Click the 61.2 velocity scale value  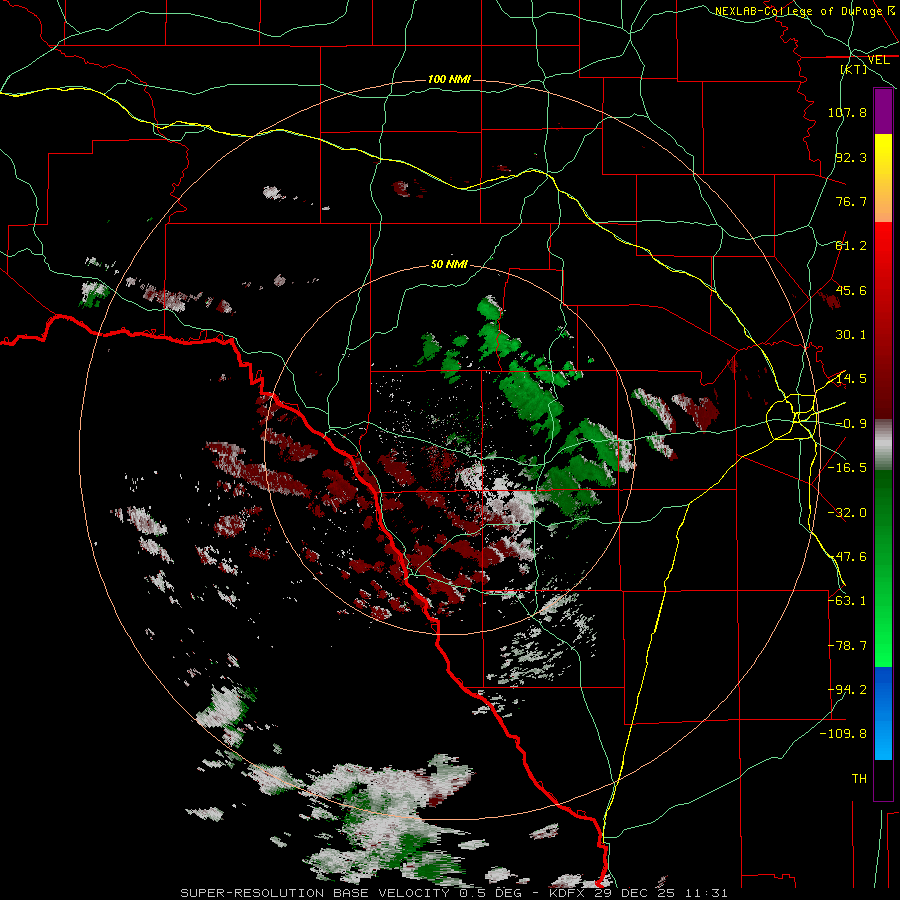[851, 246]
